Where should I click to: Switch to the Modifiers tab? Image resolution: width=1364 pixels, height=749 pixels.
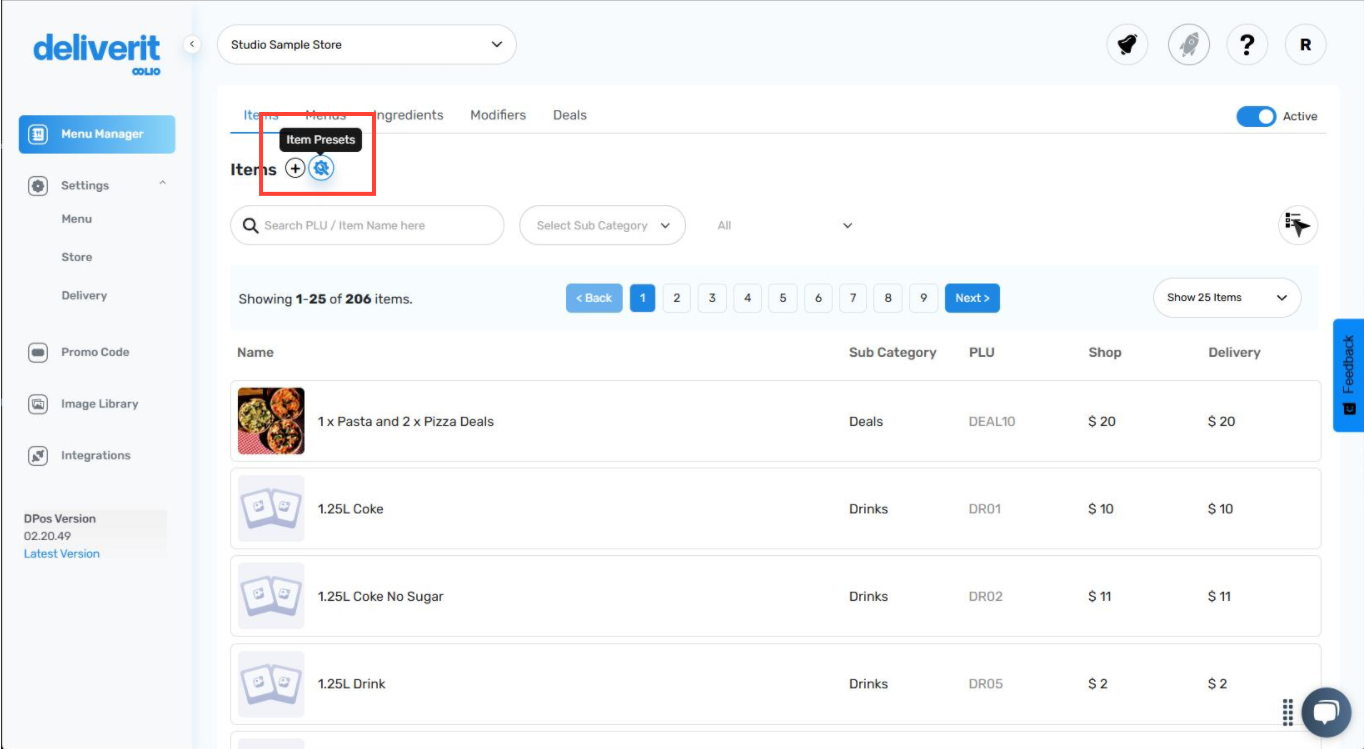497,115
